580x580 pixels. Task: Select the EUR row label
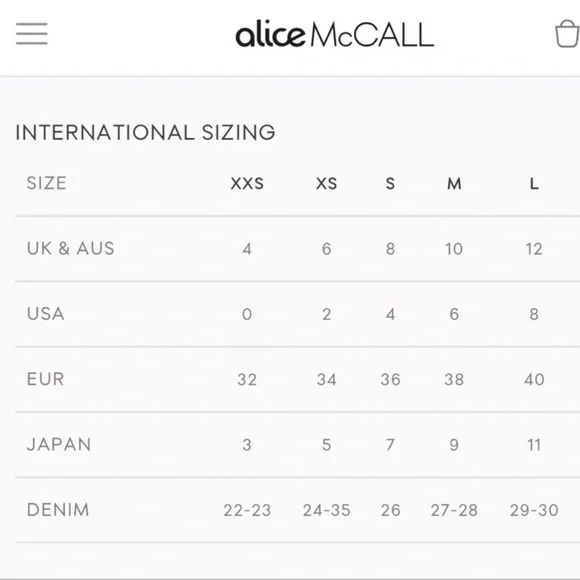coord(45,379)
